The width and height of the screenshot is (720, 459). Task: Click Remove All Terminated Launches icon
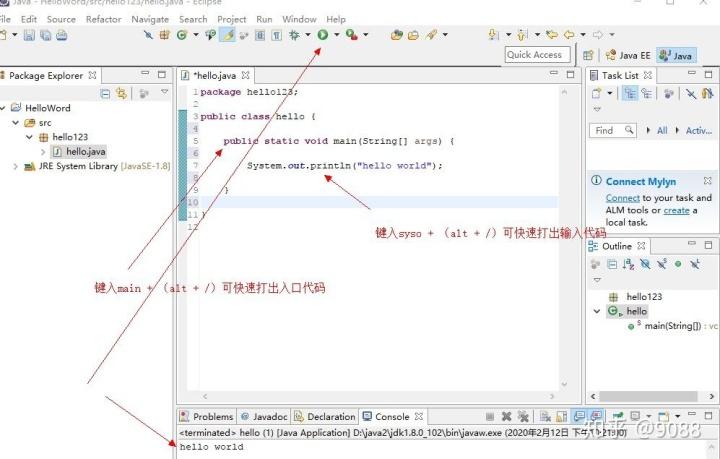coord(523,416)
